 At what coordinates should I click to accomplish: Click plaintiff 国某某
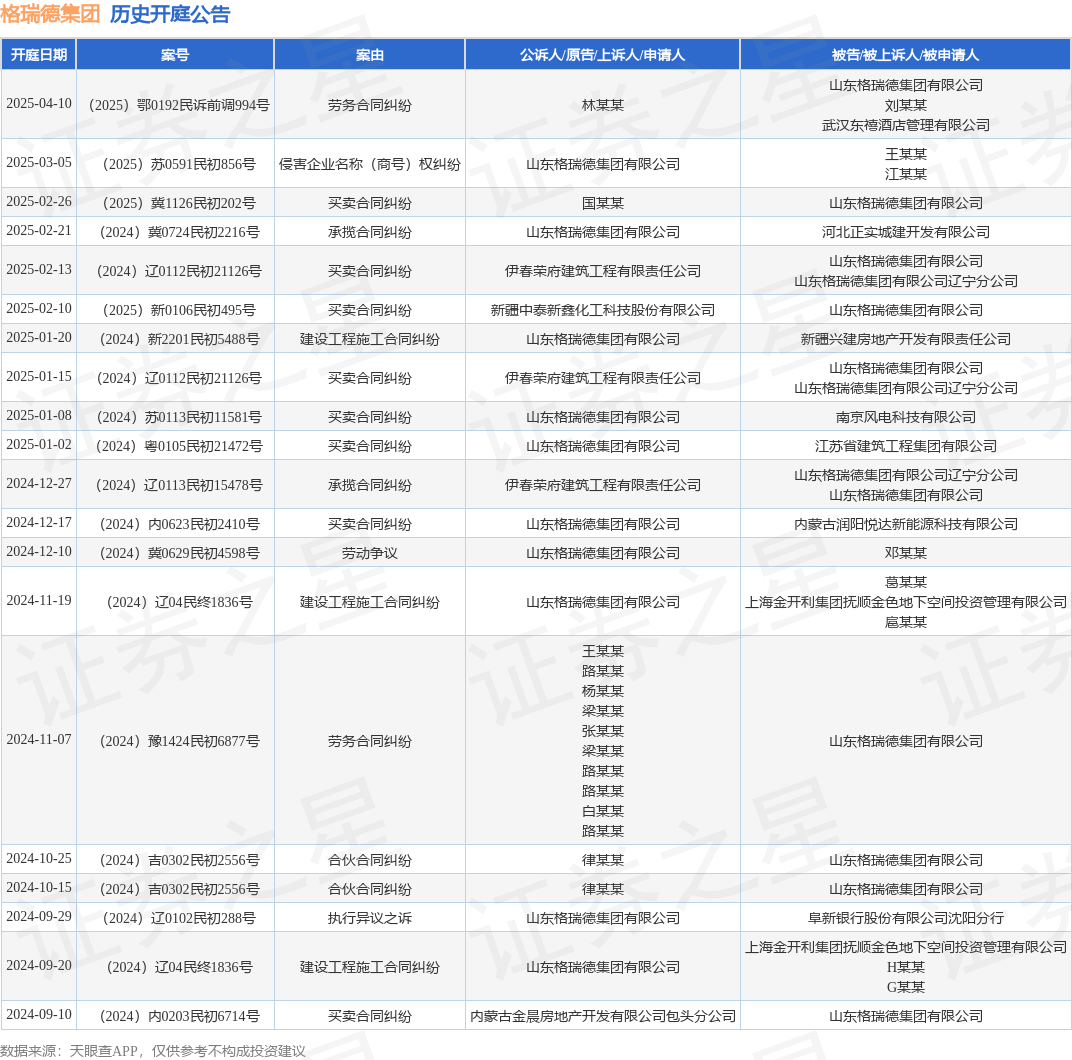[x=602, y=203]
